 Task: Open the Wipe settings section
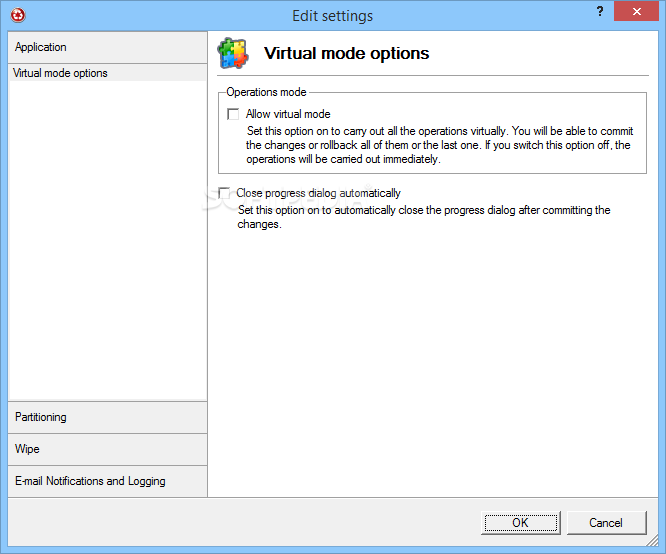pos(107,449)
